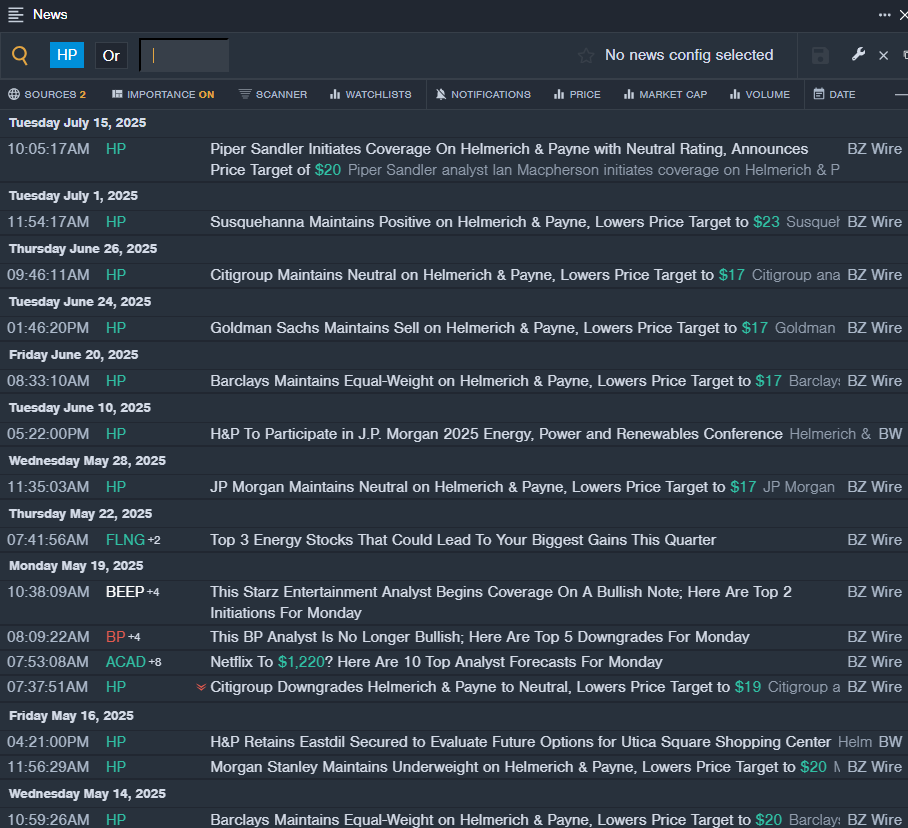Click the BEEP ticker symbol

tap(125, 592)
